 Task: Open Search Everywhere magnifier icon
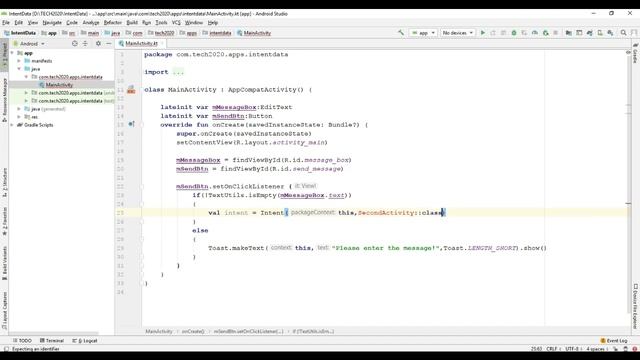point(624,33)
